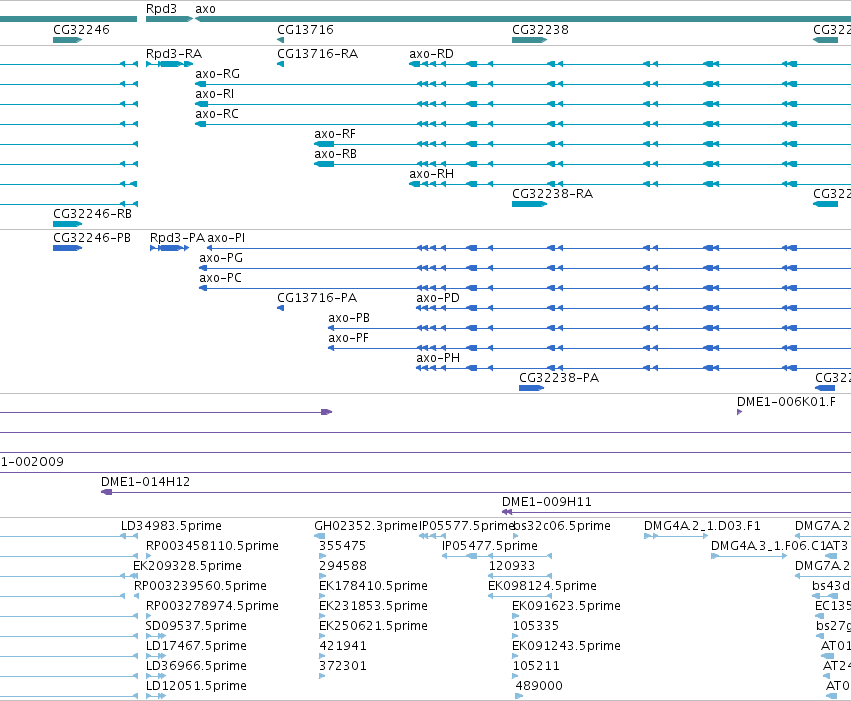
Task: Click the axo-RH transcript label
Action: coord(431,174)
